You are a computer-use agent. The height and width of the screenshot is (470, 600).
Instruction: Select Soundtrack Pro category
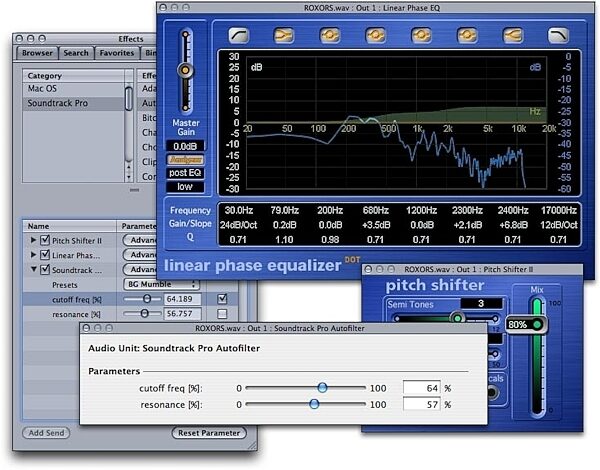point(73,103)
